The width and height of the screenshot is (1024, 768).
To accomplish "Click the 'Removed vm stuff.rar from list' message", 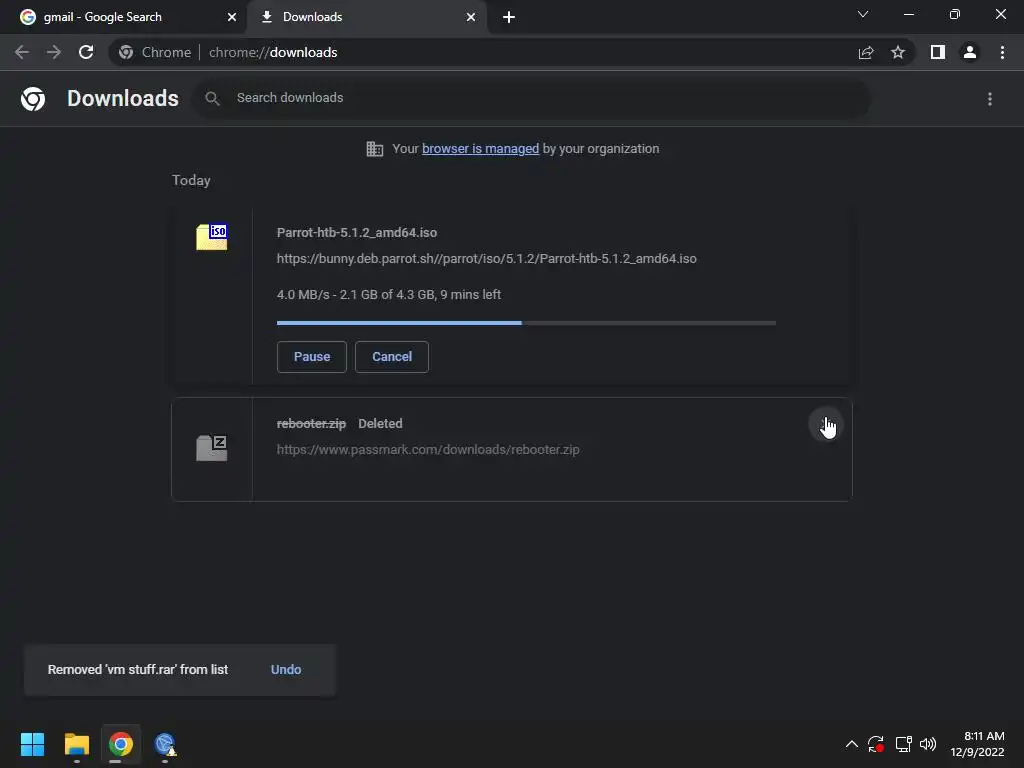I will click(x=138, y=669).
